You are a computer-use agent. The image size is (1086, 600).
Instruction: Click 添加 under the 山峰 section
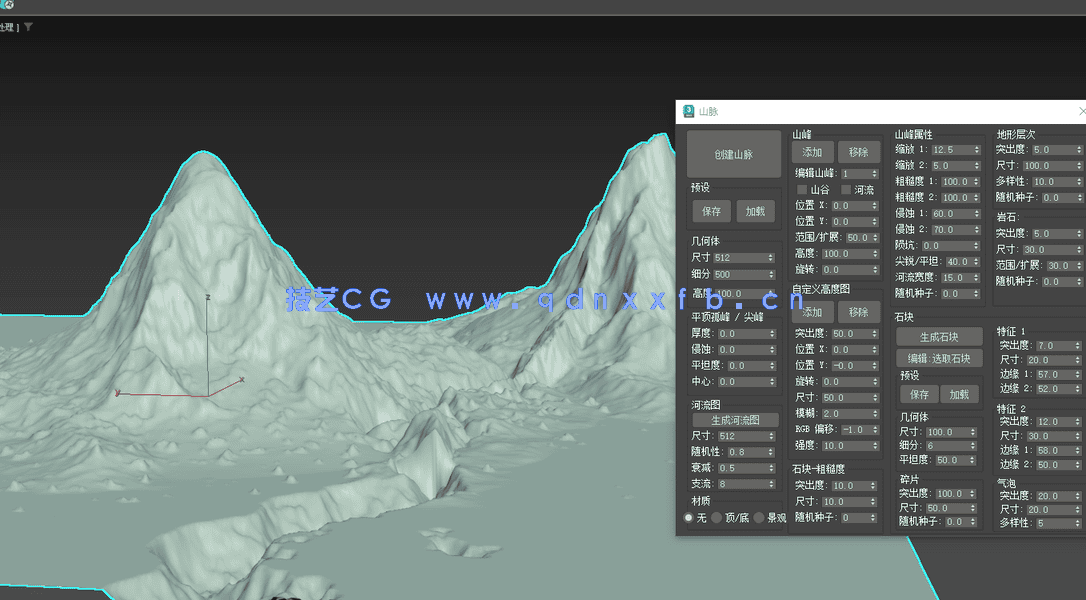point(811,152)
